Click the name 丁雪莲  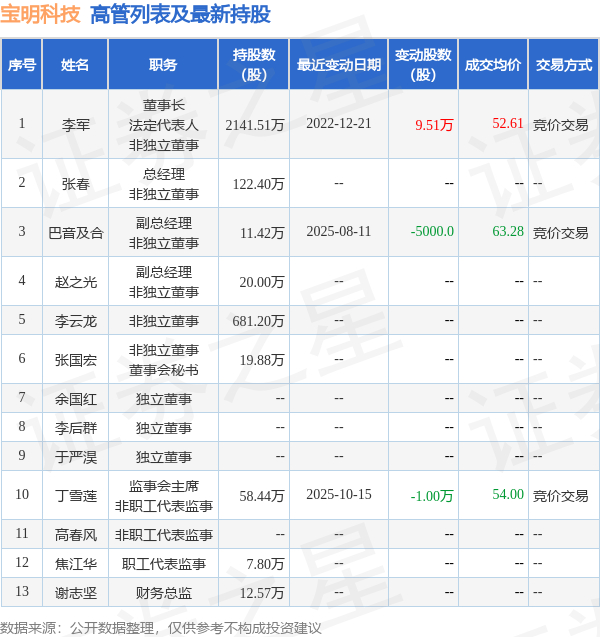pos(76,496)
